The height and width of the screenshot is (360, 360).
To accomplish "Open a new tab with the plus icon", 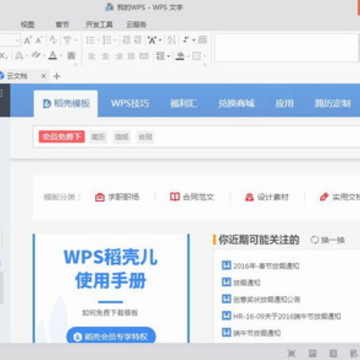I will tap(57, 76).
